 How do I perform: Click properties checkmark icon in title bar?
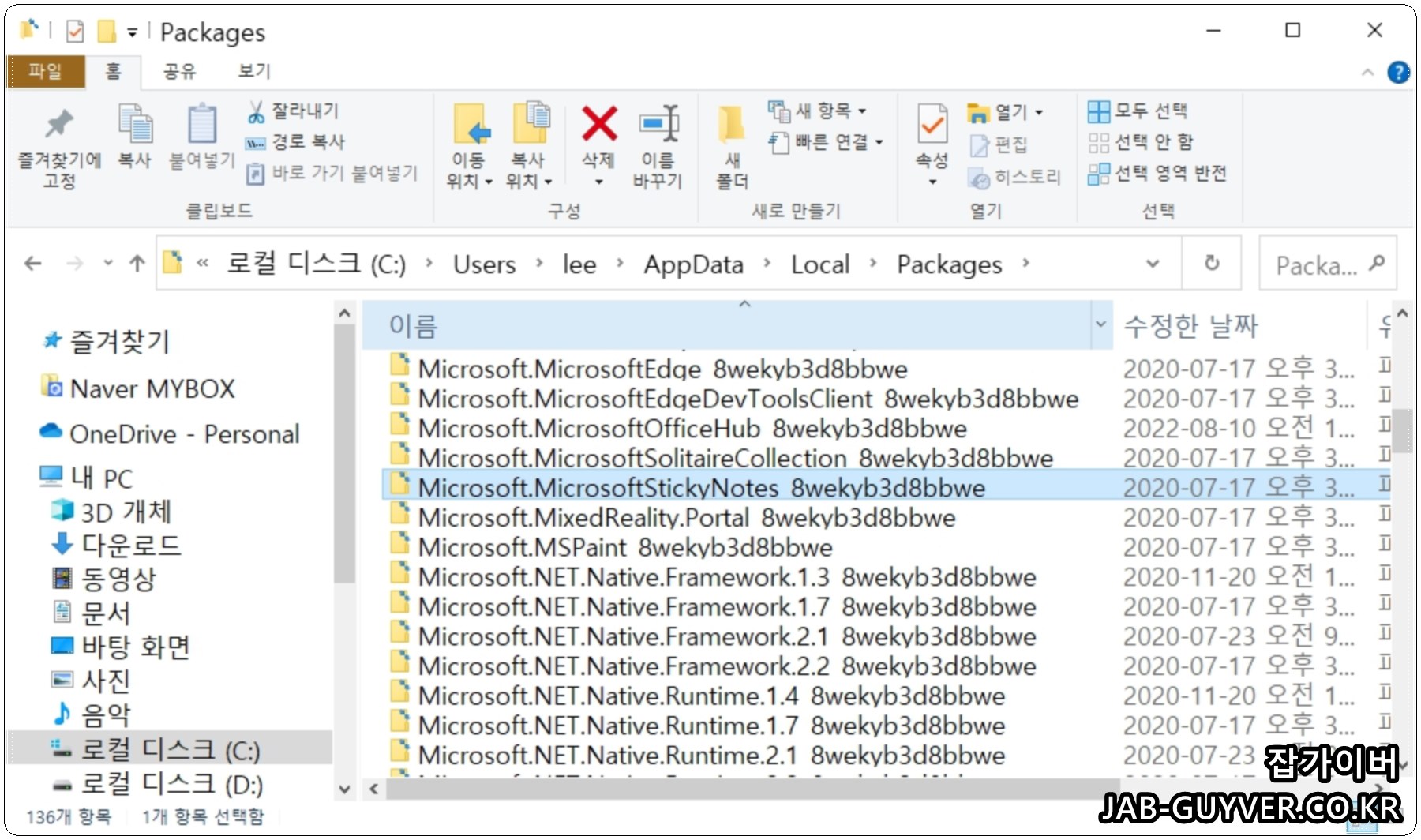click(x=75, y=32)
